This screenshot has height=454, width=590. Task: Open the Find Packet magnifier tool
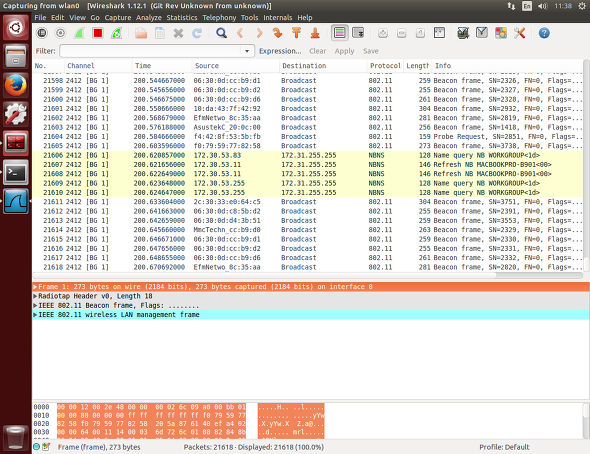221,33
